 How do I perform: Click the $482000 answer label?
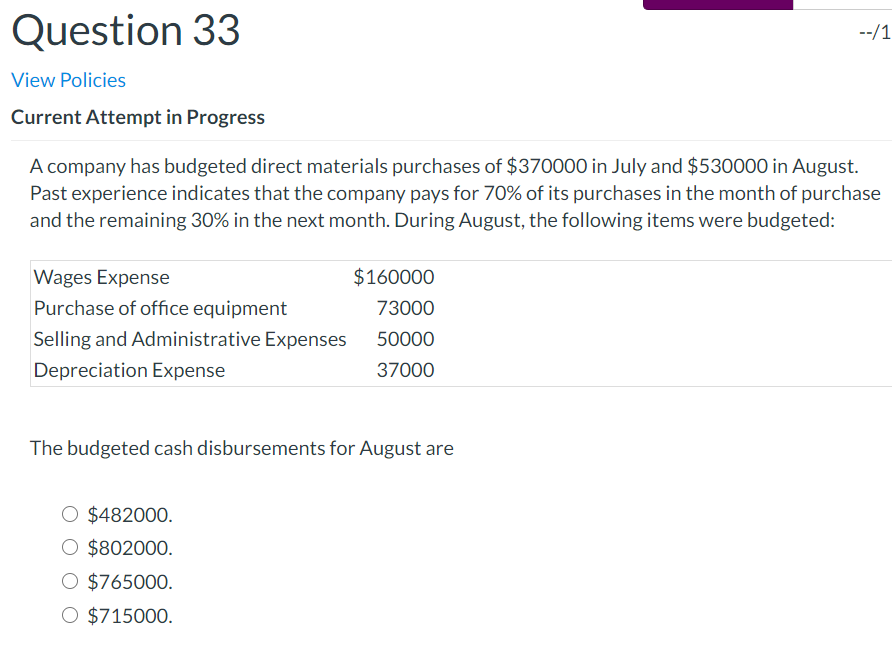click(129, 514)
